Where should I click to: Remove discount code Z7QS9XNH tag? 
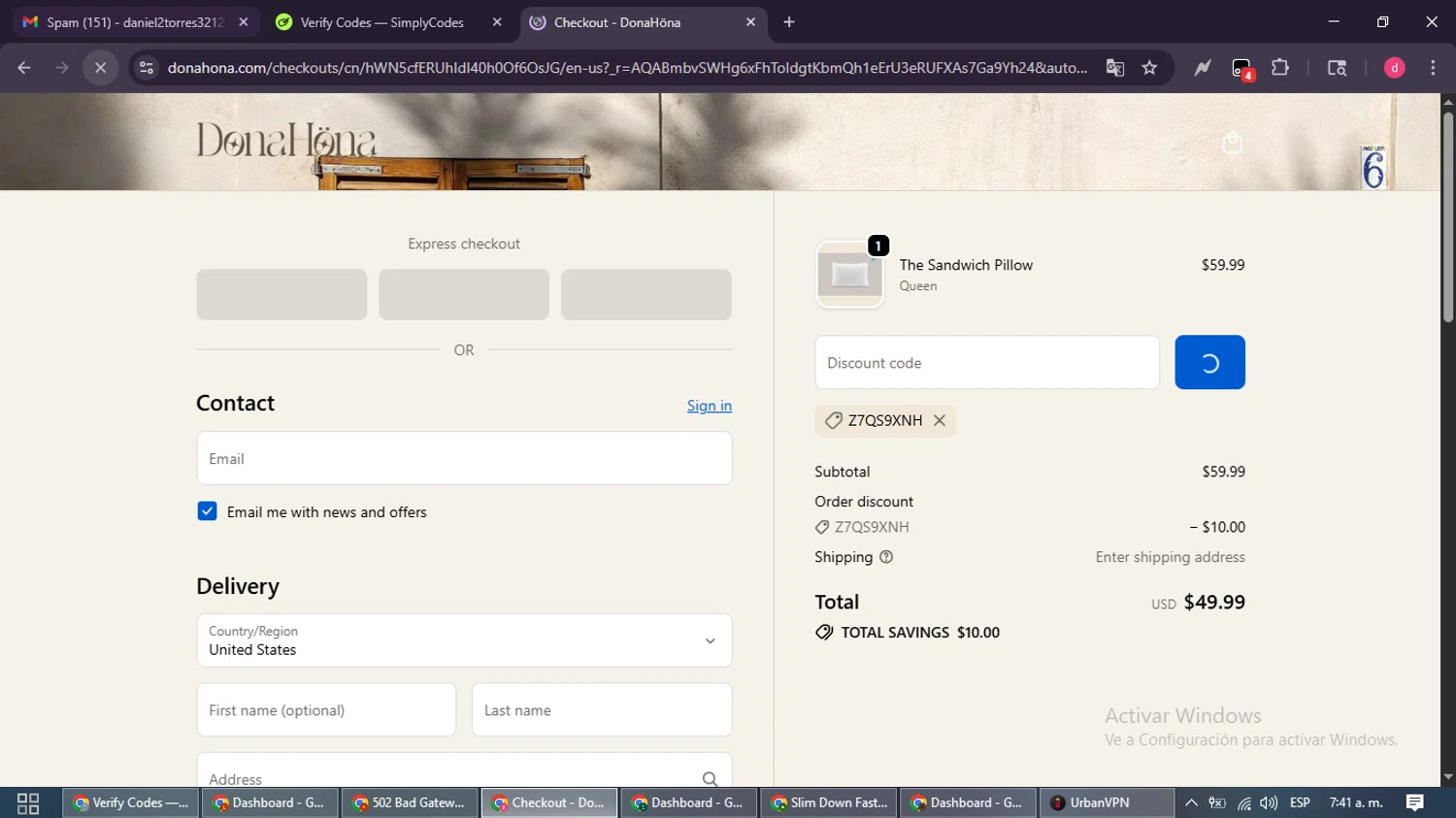coord(940,420)
